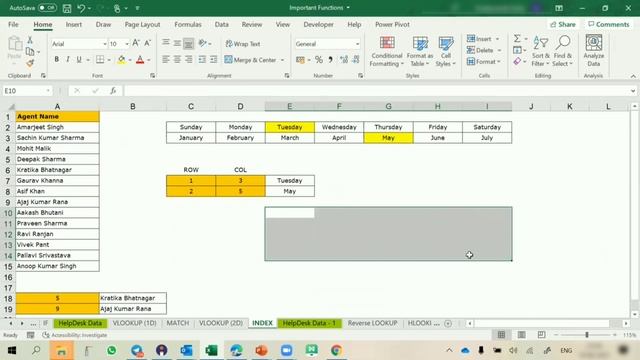
Task: Click the Save icon in the title bar
Action: (67, 8)
